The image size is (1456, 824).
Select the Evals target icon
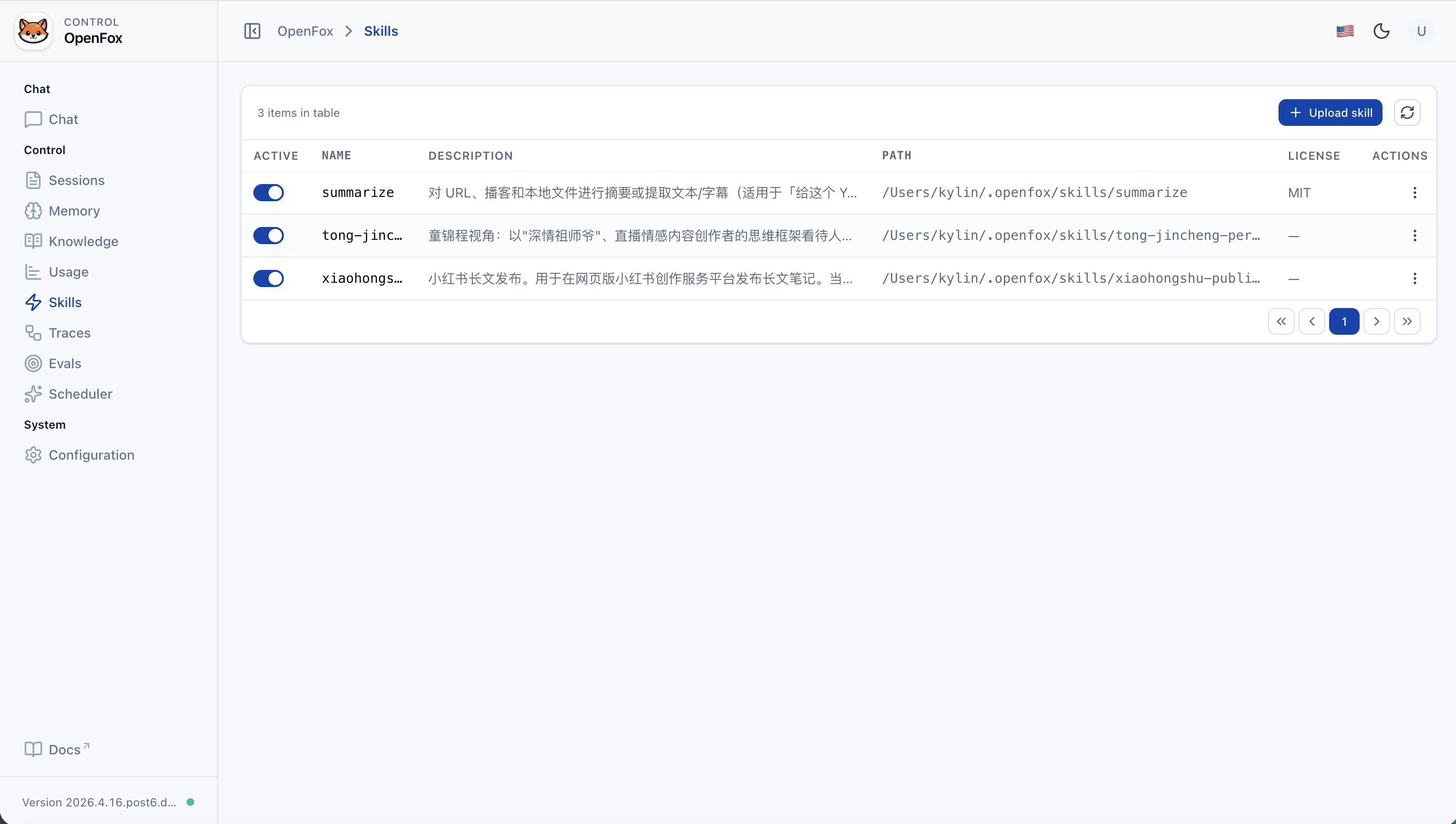[x=33, y=363]
